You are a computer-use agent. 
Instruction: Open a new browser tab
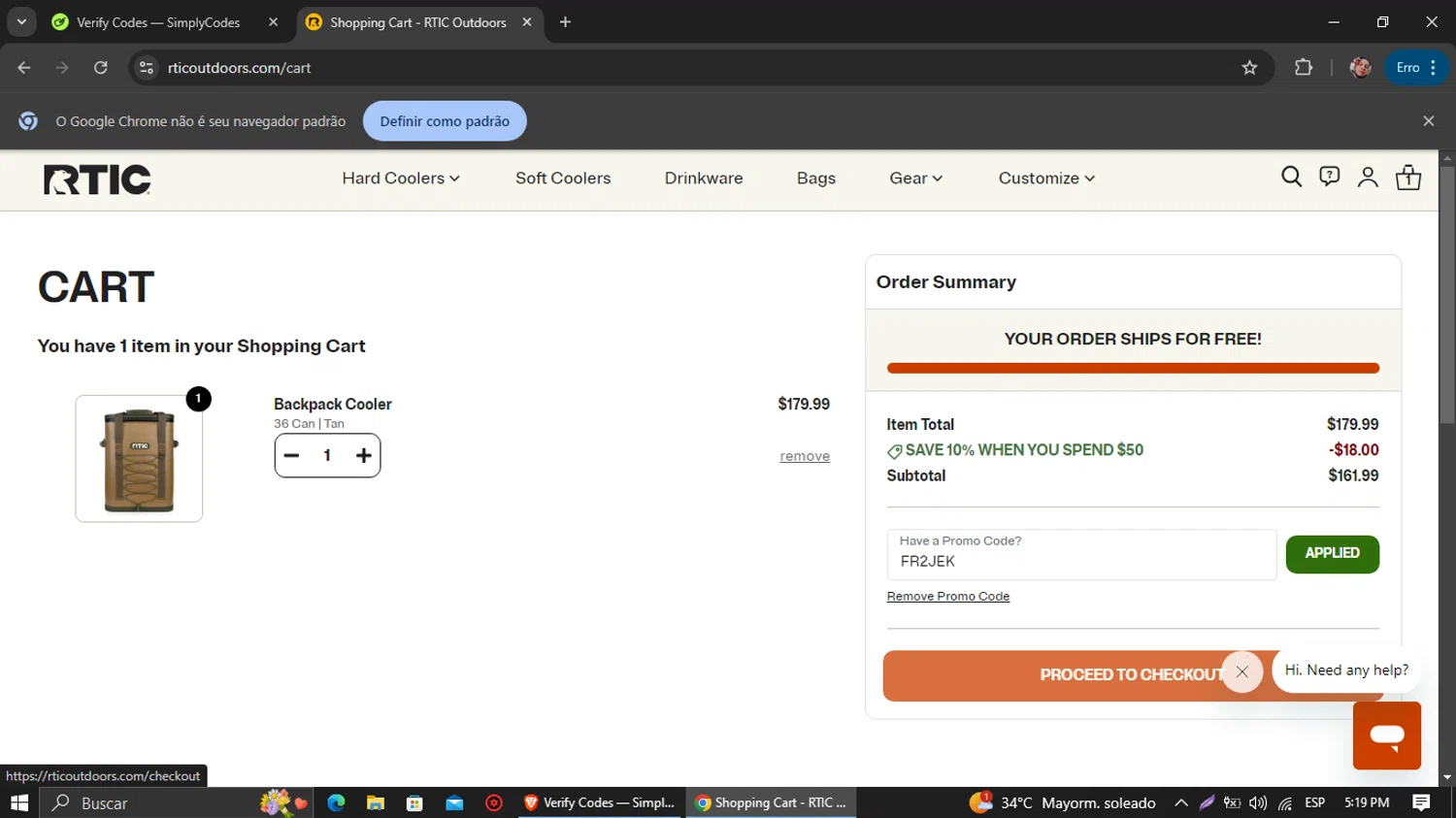tap(565, 22)
